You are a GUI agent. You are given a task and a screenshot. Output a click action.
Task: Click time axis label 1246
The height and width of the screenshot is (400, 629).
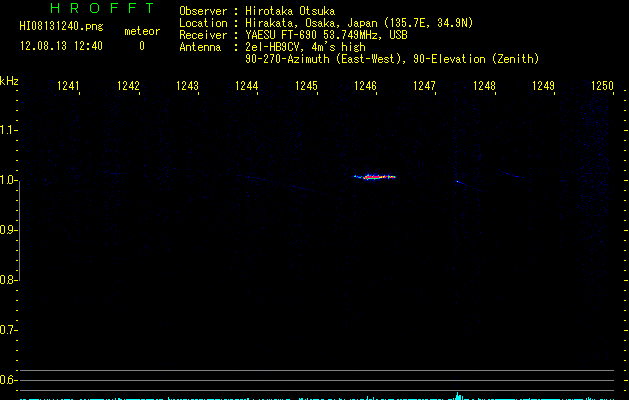coord(365,86)
